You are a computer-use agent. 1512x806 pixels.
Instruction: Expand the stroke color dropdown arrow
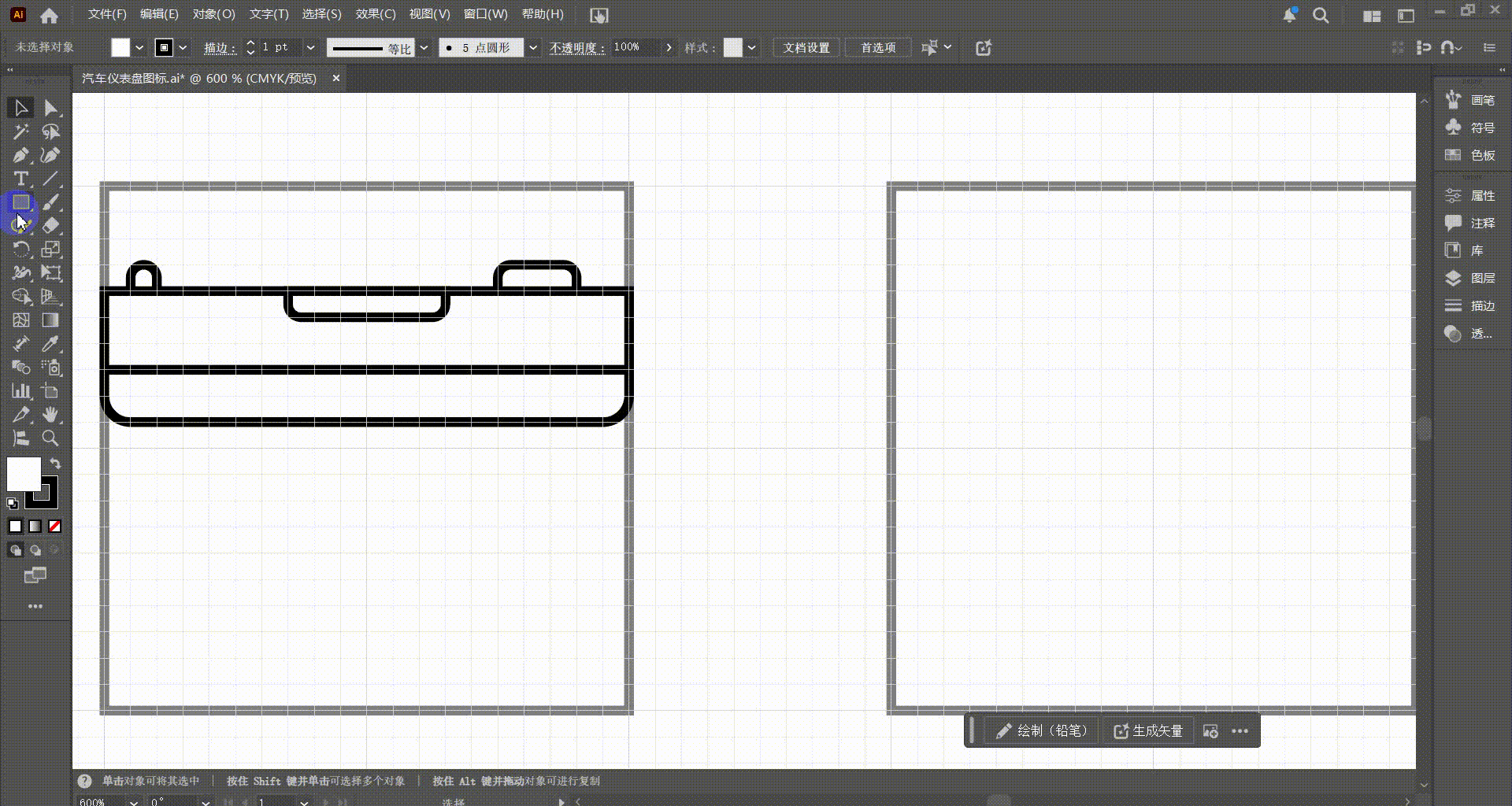183,48
